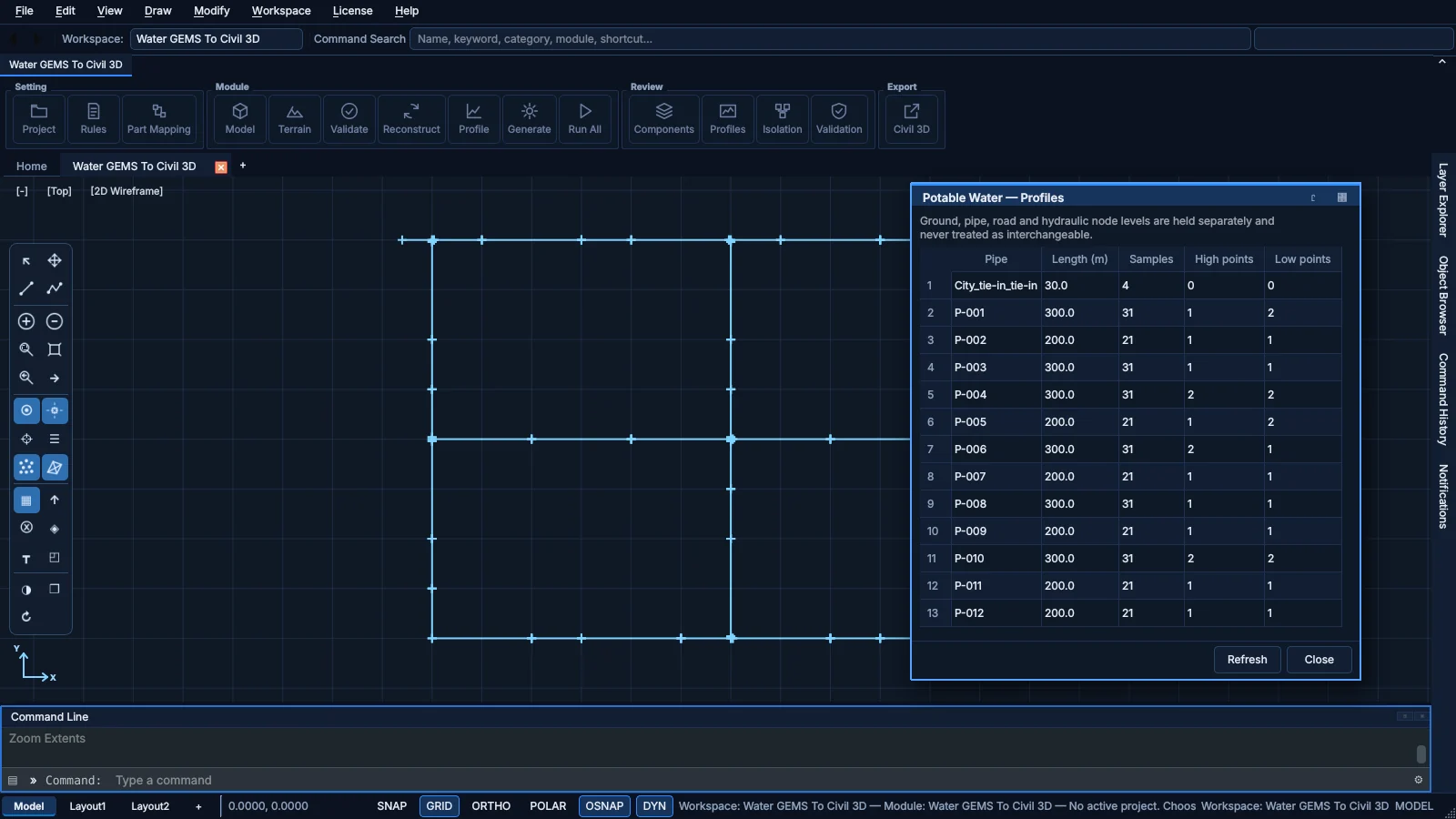Select the pan/move cross-arrows tool
Screen dimensions: 1456x819
tap(55, 260)
